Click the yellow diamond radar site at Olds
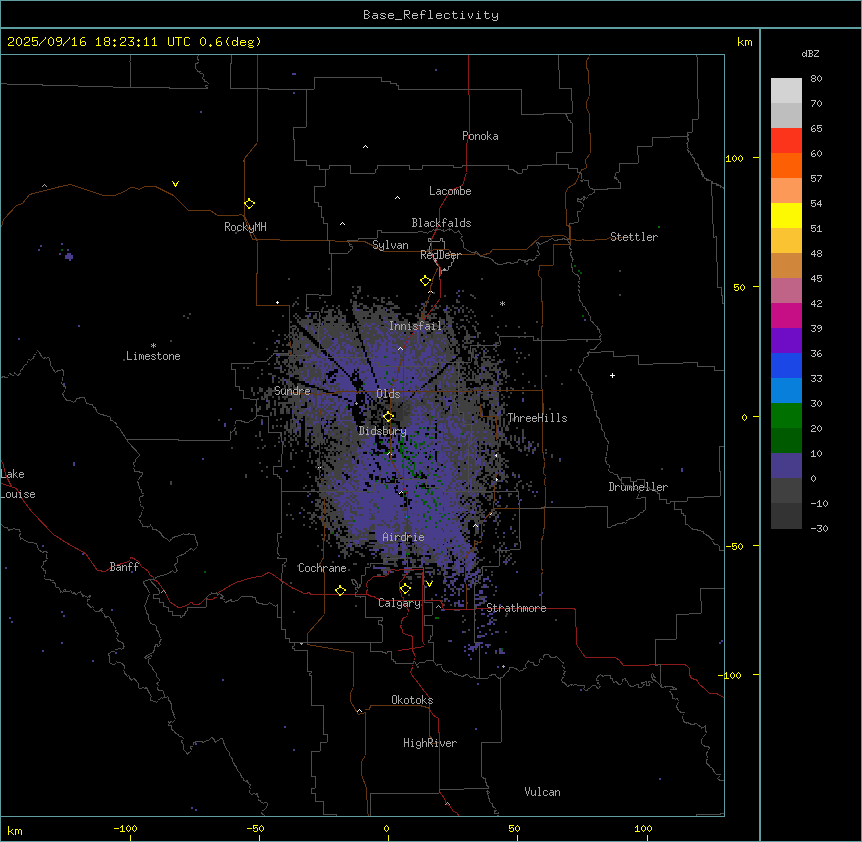The width and height of the screenshot is (862, 842). pos(388,416)
